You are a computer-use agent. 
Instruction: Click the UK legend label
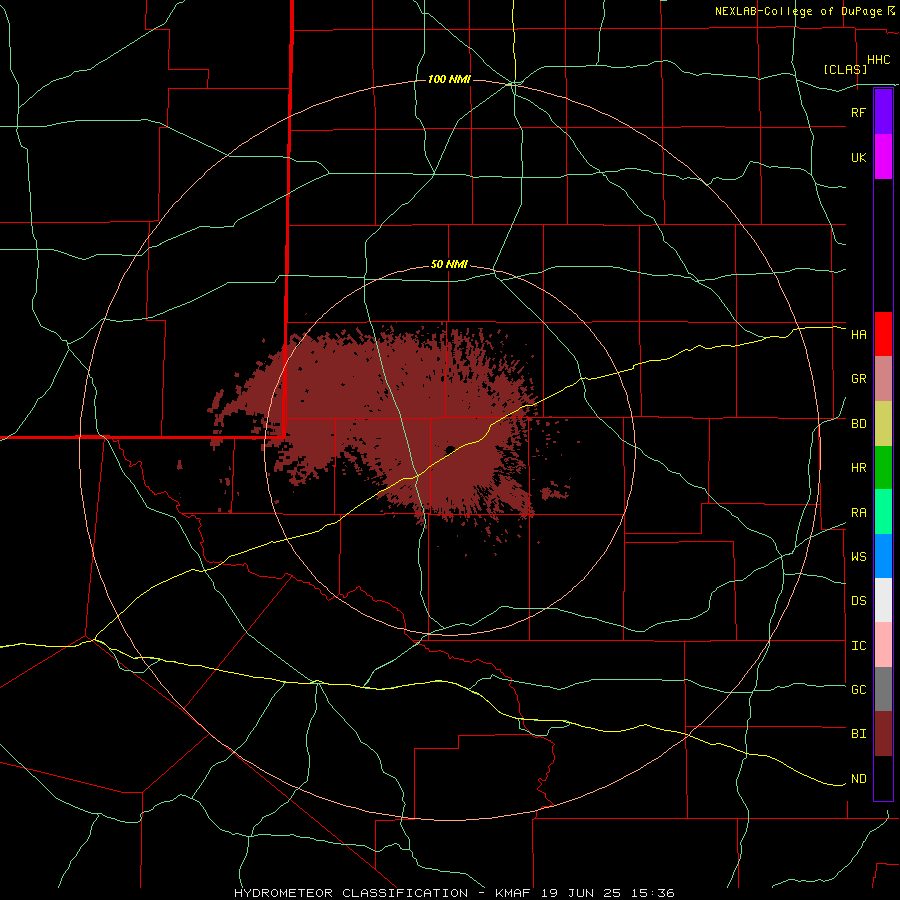coord(858,157)
